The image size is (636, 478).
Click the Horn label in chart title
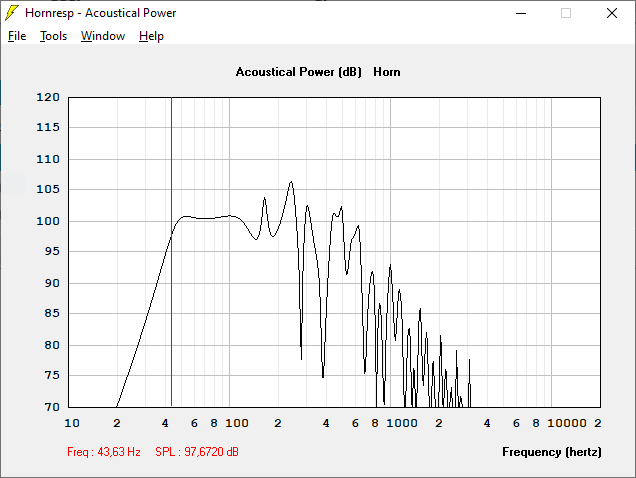(387, 72)
